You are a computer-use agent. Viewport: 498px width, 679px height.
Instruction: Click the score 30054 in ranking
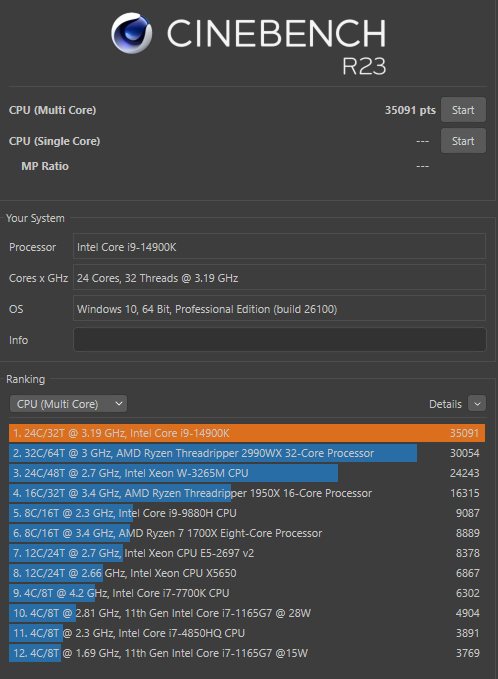464,453
